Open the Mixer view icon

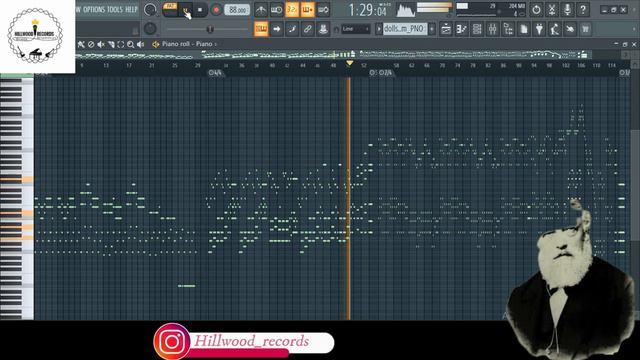pos(493,29)
